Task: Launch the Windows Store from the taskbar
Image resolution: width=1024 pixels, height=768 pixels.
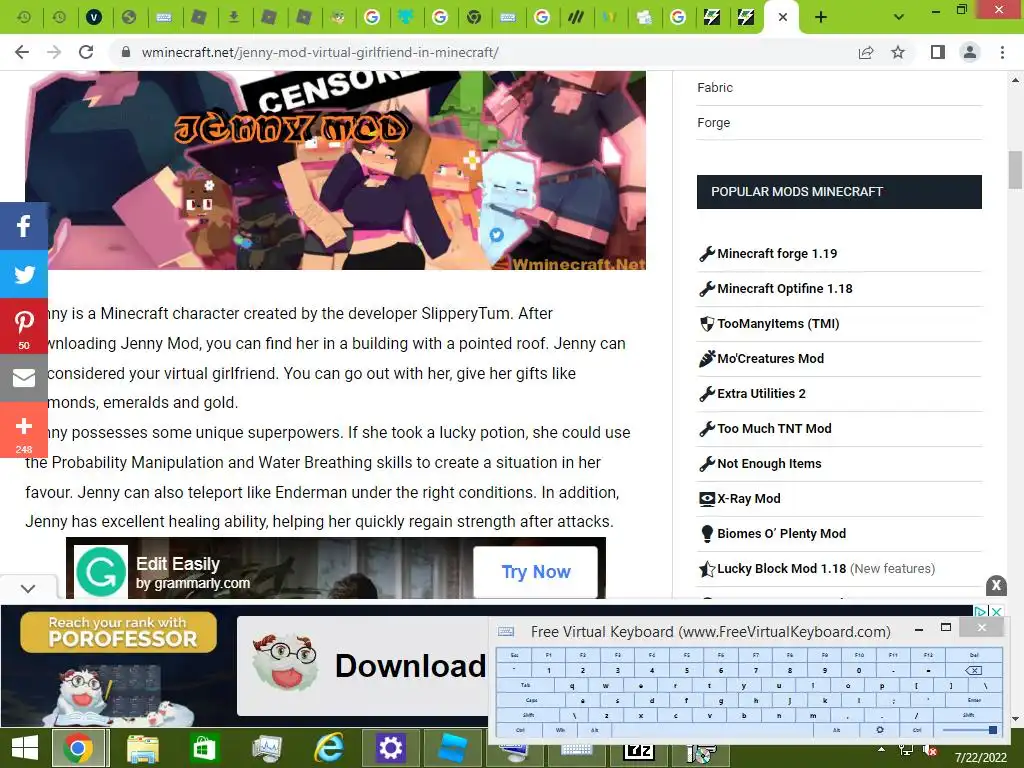Action: [204, 748]
